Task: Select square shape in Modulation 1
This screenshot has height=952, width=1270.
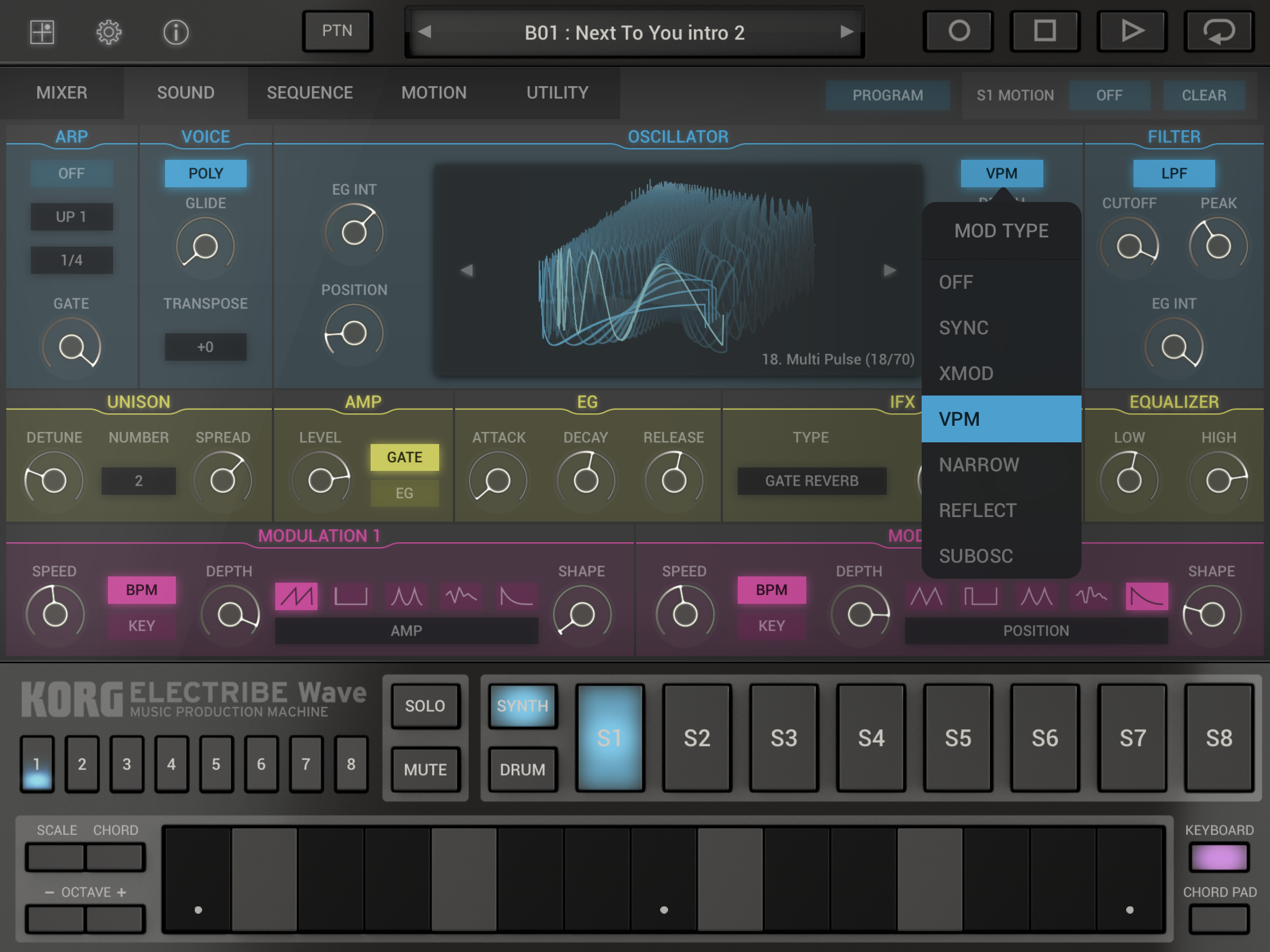Action: click(x=351, y=596)
